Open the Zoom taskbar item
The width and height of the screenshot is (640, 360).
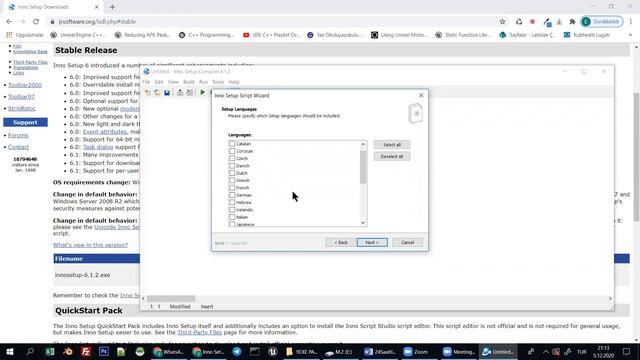[416, 351]
